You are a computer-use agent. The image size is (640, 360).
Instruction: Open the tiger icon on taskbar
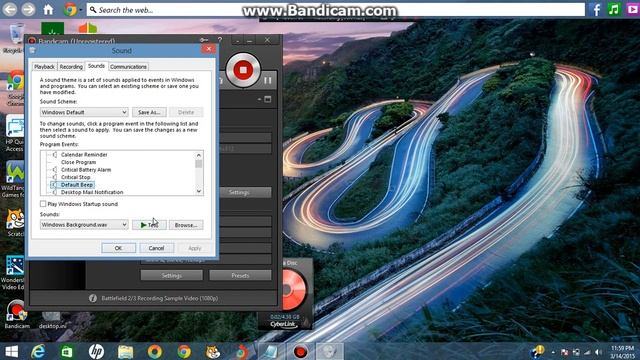click(x=213, y=351)
